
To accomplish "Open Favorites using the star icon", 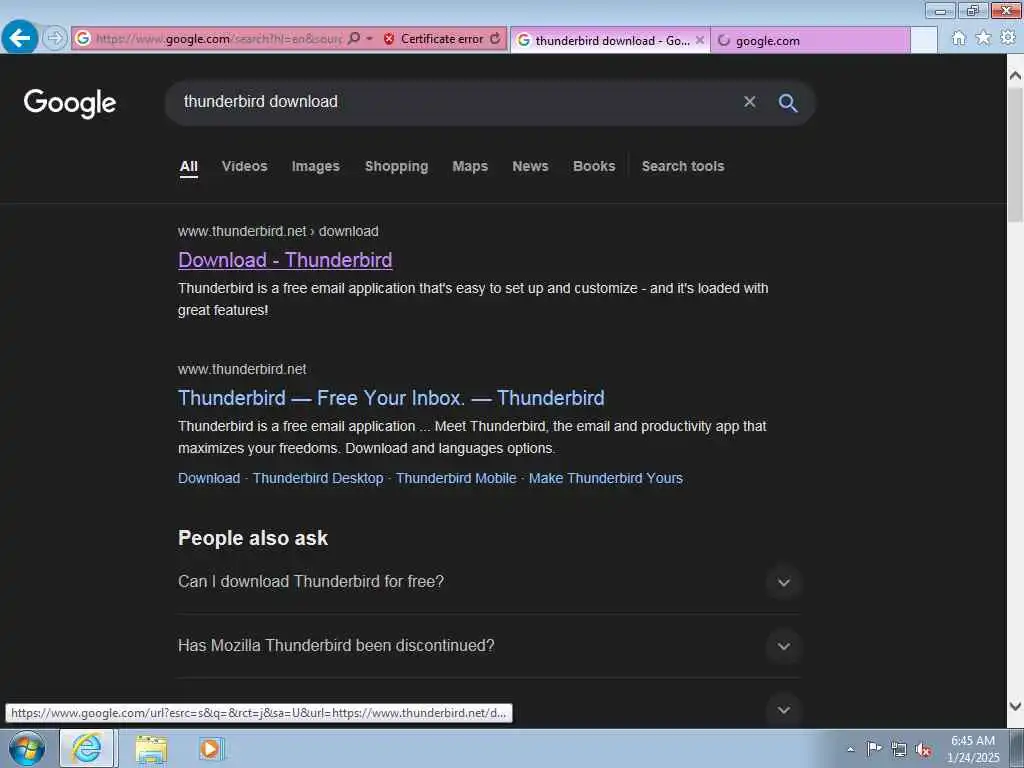I will [983, 38].
